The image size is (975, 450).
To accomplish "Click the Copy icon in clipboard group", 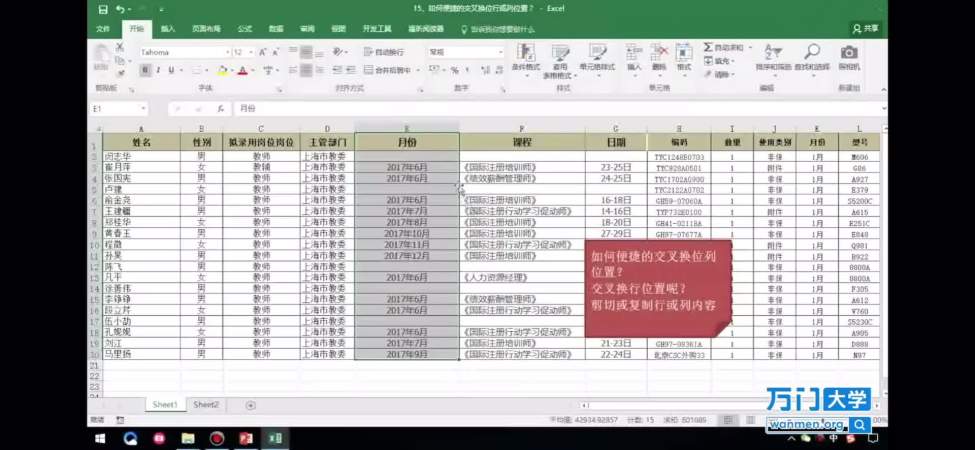I will 120,60.
